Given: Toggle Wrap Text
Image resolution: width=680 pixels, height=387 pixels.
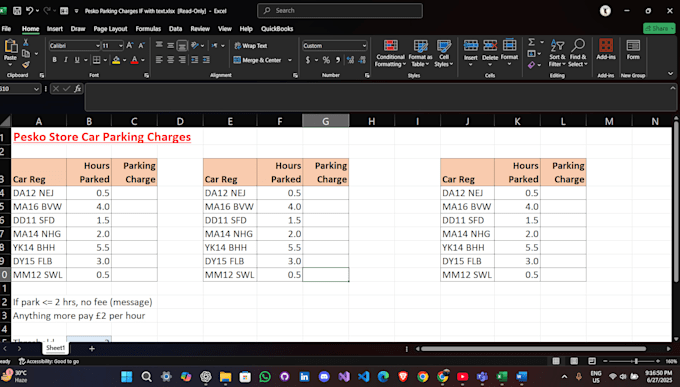Looking at the screenshot, I should coord(251,46).
